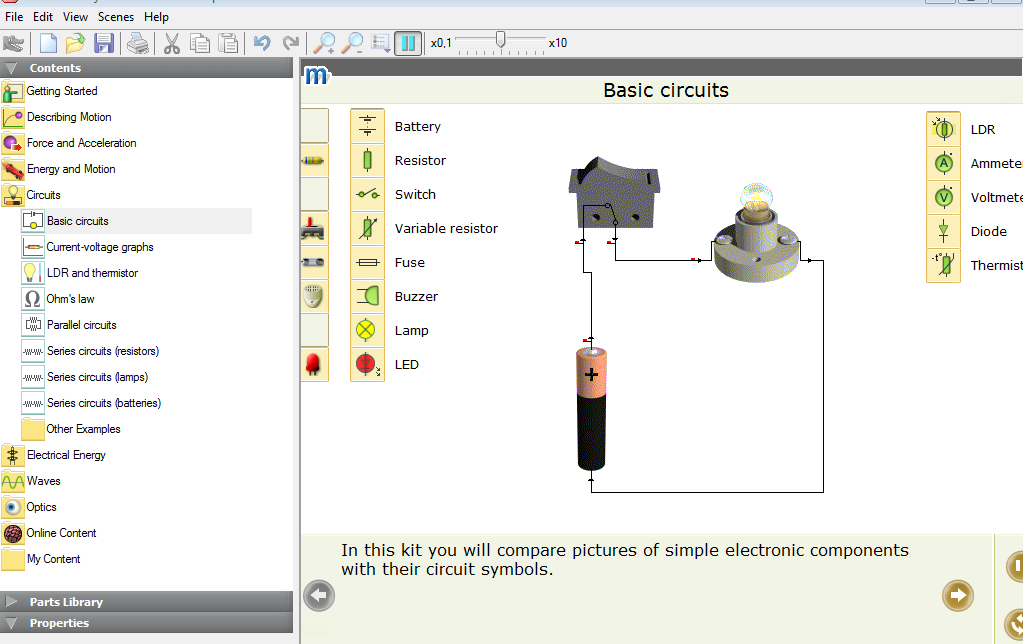Click the Print toolbar icon
The height and width of the screenshot is (644, 1023).
click(138, 43)
